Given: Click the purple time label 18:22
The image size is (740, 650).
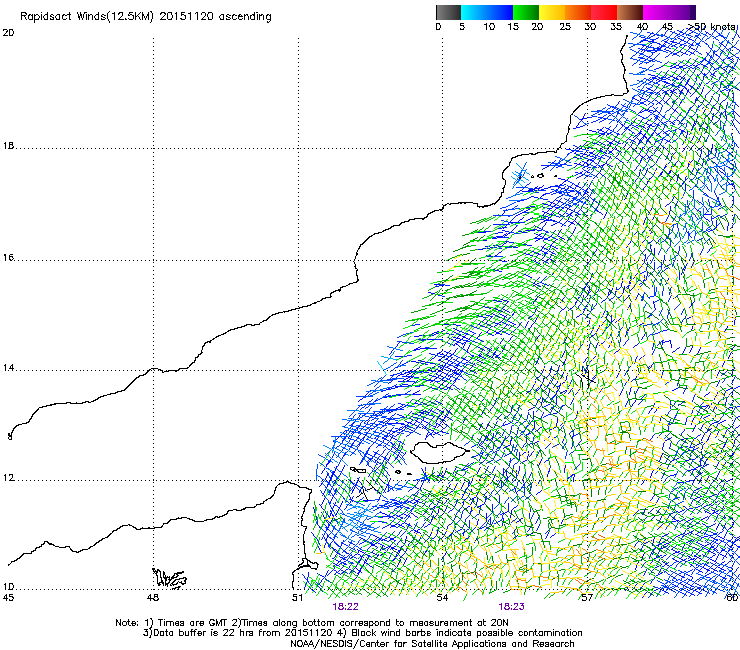Looking at the screenshot, I should coord(345,607).
